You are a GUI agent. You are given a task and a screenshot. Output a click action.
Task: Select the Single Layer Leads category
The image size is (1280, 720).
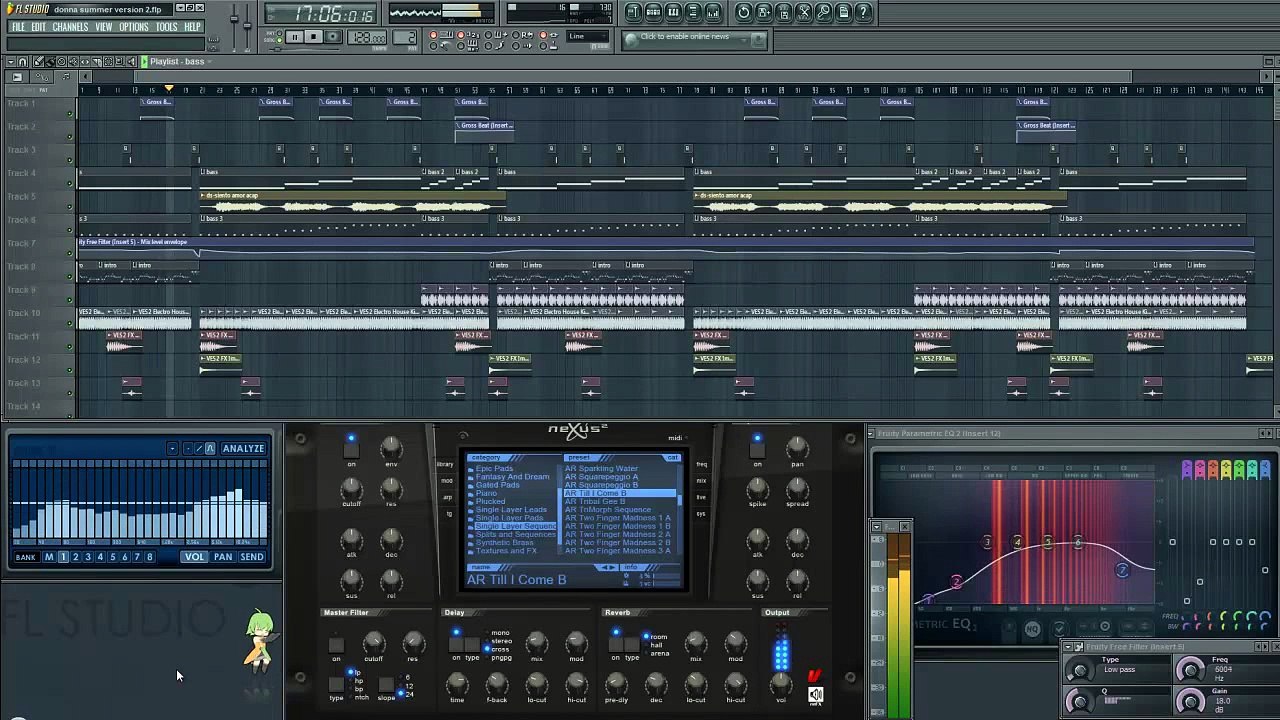[511, 510]
